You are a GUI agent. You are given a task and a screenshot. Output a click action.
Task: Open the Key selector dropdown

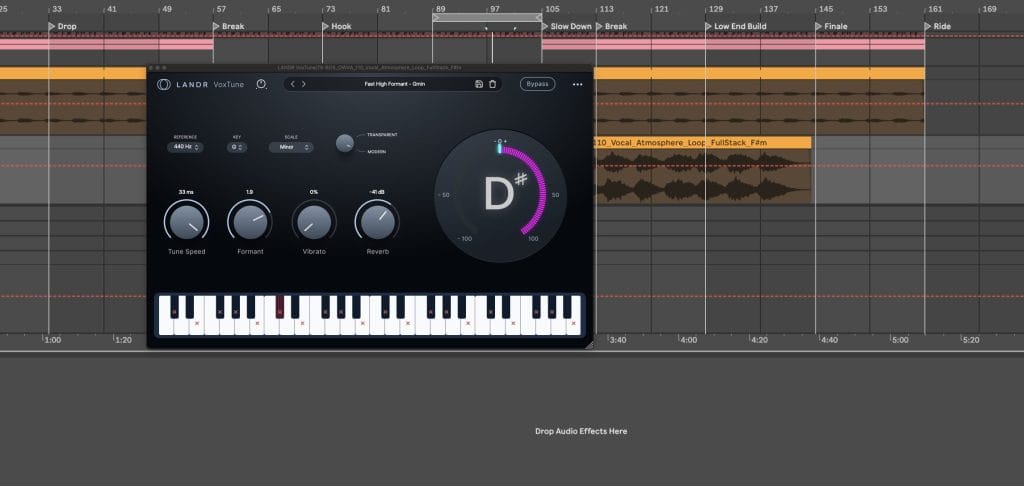237,147
